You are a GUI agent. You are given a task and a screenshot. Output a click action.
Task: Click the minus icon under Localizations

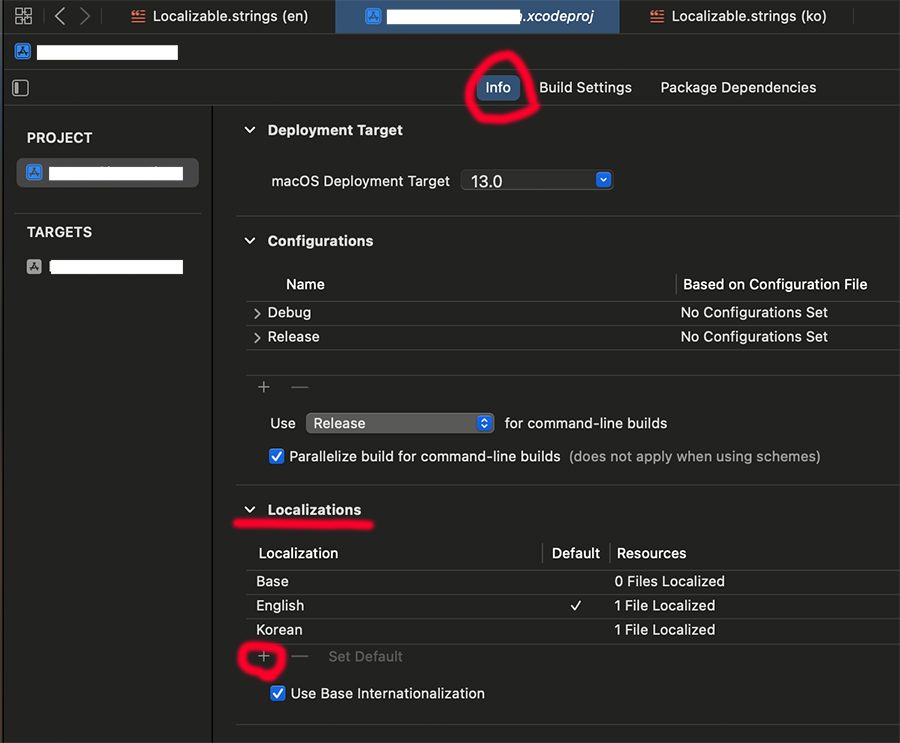tap(299, 657)
